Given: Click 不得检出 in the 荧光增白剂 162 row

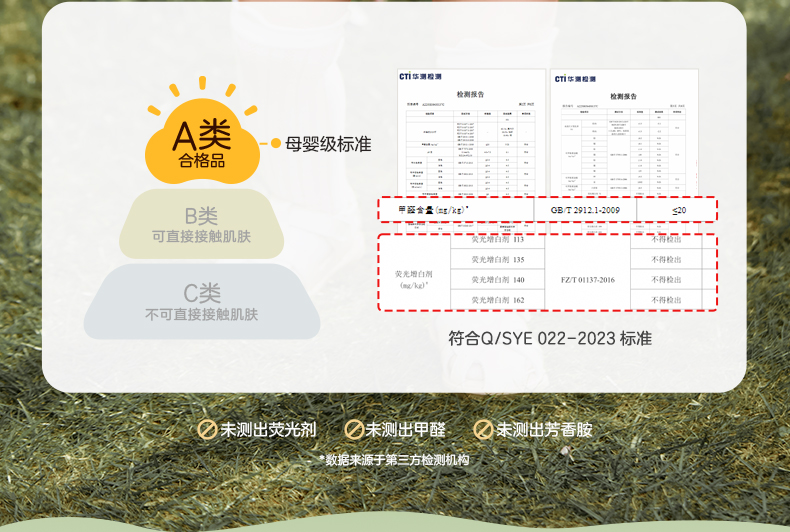Looking at the screenshot, I should pos(666,300).
